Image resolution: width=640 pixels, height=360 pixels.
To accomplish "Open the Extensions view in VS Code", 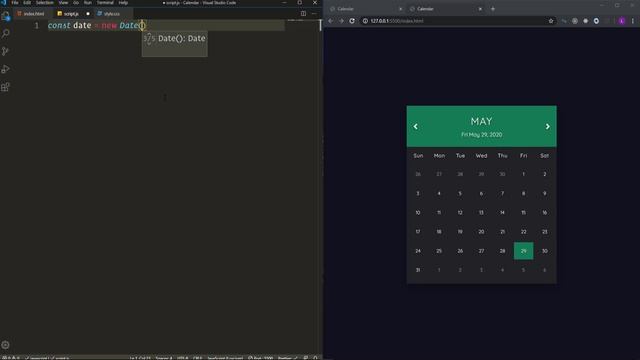I will pos(6,87).
